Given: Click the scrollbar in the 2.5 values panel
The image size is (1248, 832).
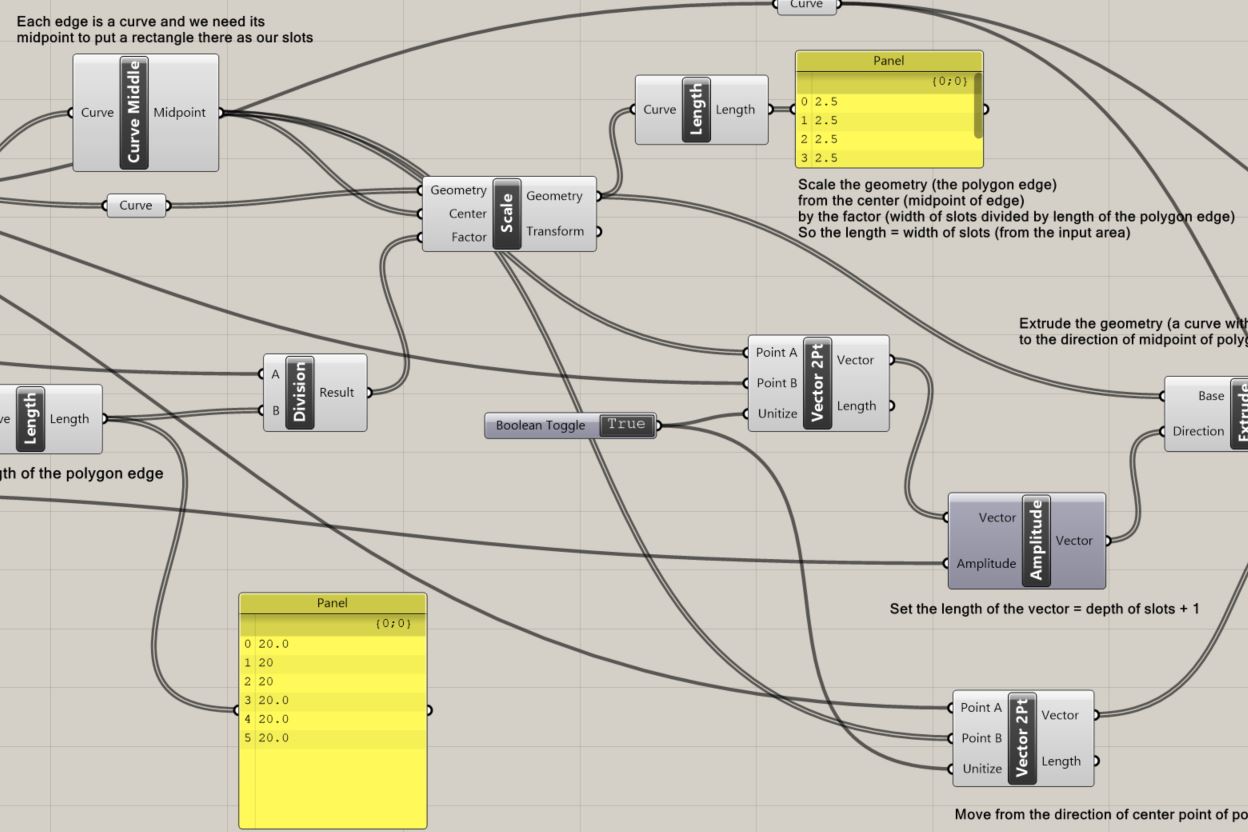Looking at the screenshot, I should click(977, 104).
